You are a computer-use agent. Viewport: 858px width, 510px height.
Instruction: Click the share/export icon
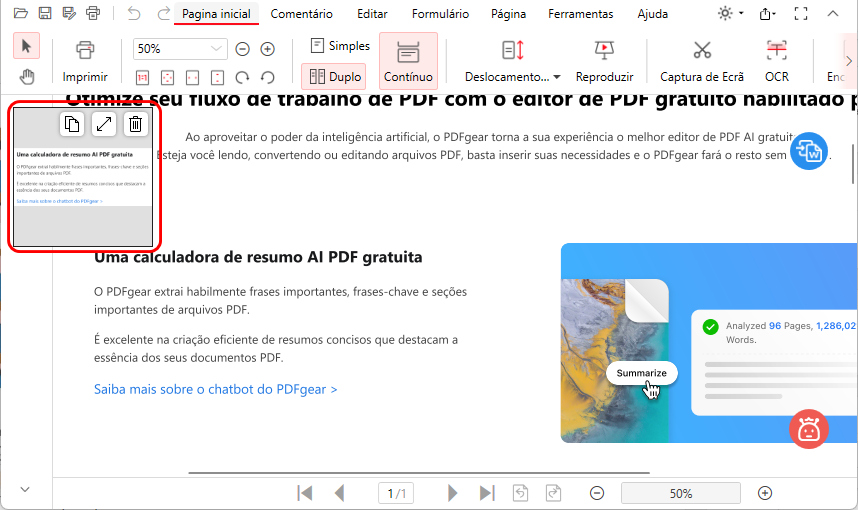pyautogui.click(x=767, y=14)
